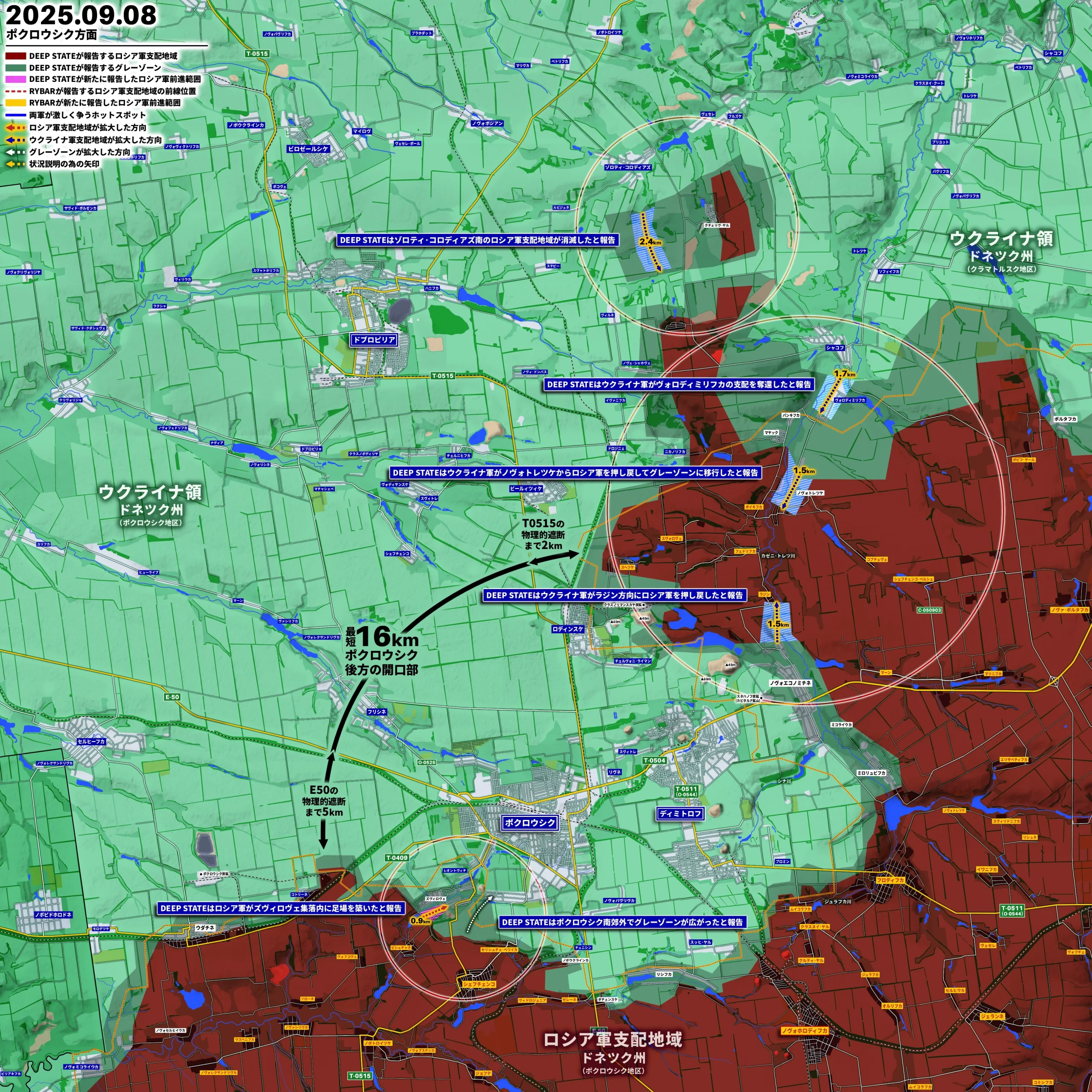Select the ポクロウシク city label

coord(530,823)
